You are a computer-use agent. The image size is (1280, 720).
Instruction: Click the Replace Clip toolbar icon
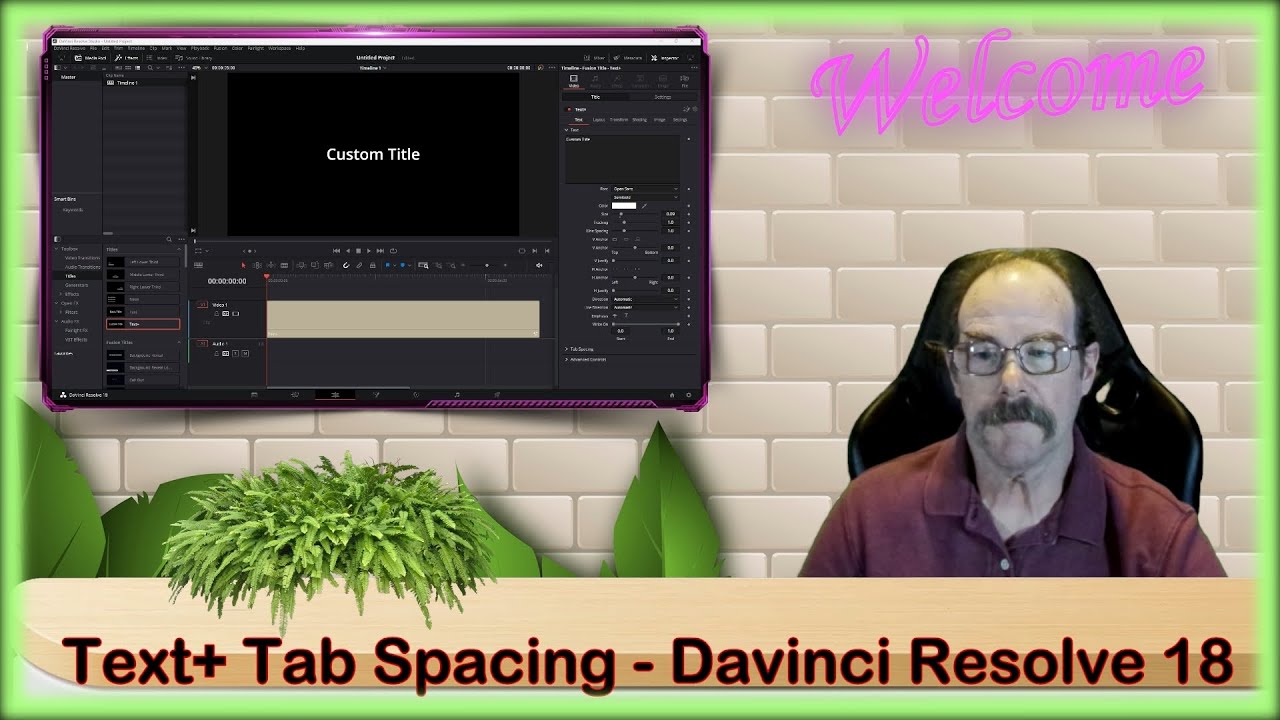329,265
